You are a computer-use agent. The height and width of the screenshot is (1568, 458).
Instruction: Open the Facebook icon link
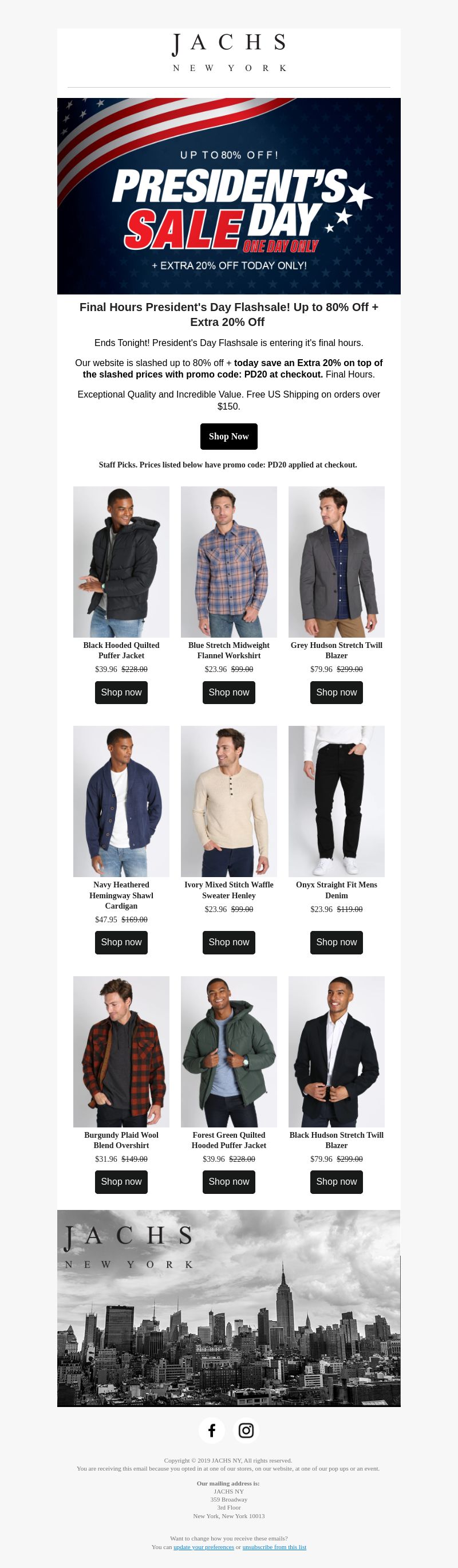click(x=212, y=1431)
